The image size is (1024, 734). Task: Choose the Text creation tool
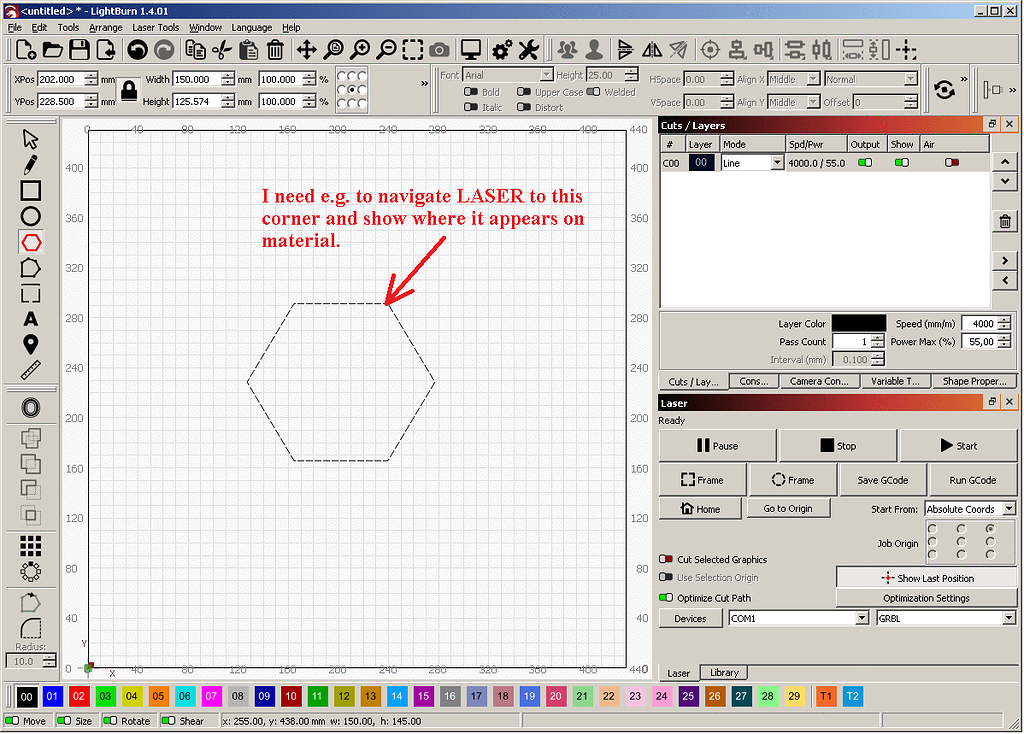point(30,319)
